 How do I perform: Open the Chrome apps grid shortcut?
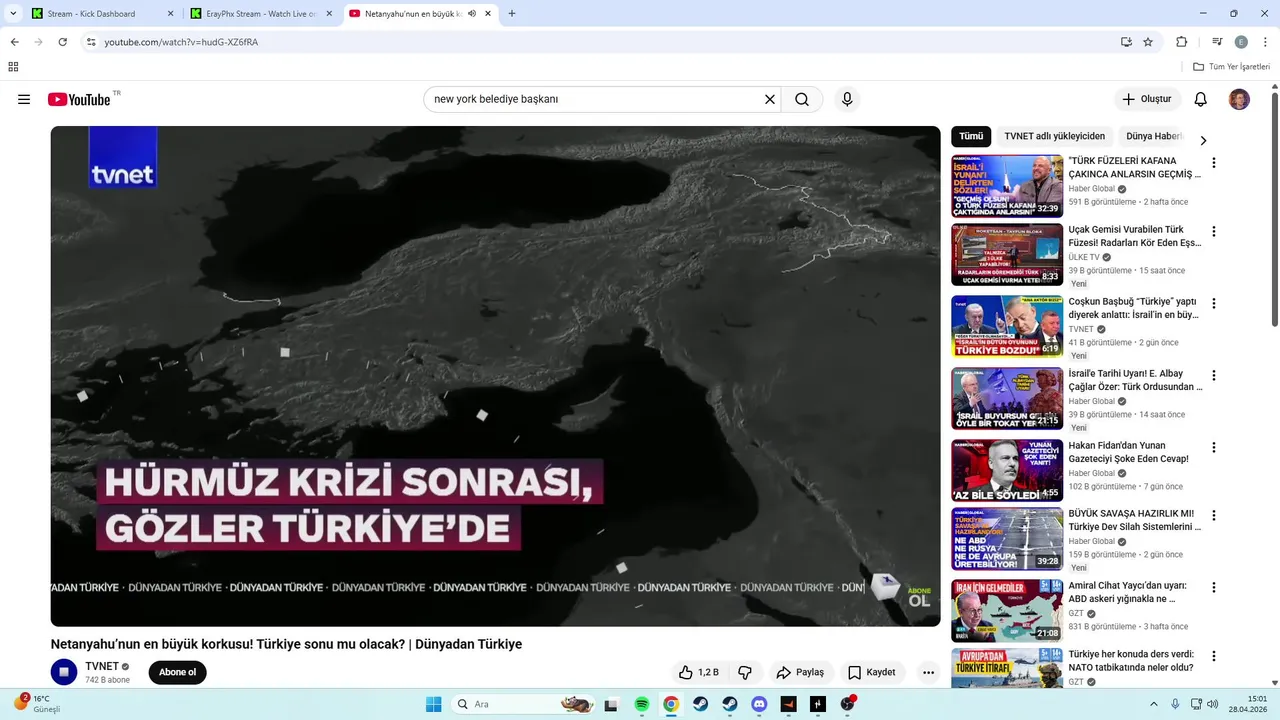point(13,67)
